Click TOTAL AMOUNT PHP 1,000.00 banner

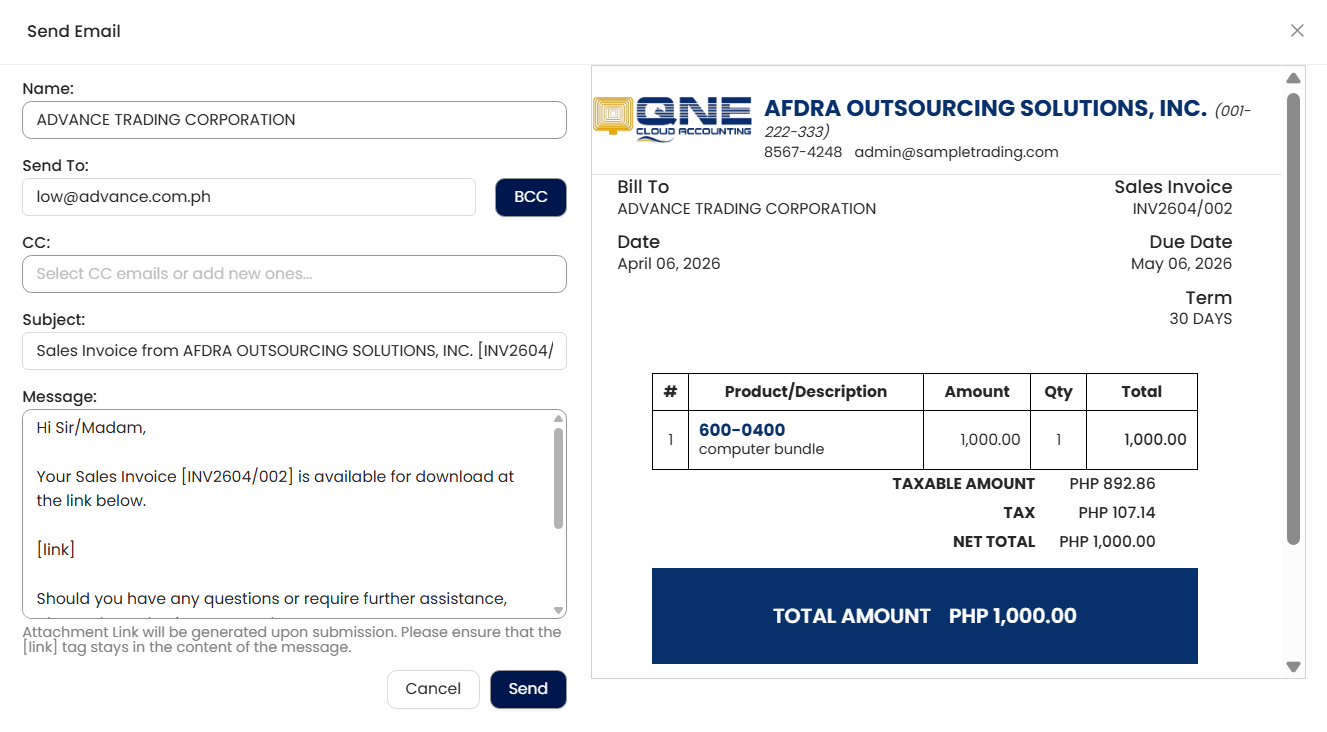pos(925,616)
